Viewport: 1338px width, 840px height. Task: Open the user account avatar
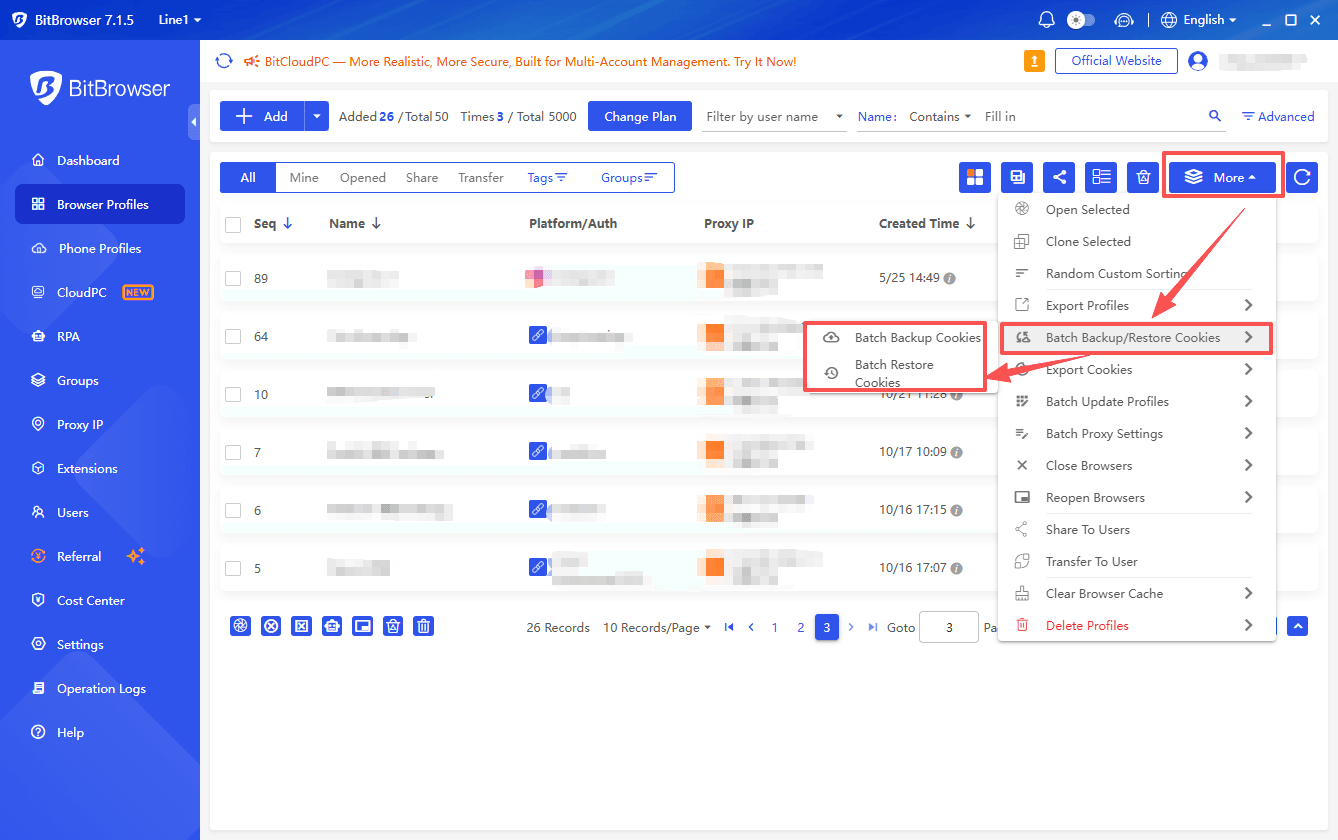tap(1197, 61)
